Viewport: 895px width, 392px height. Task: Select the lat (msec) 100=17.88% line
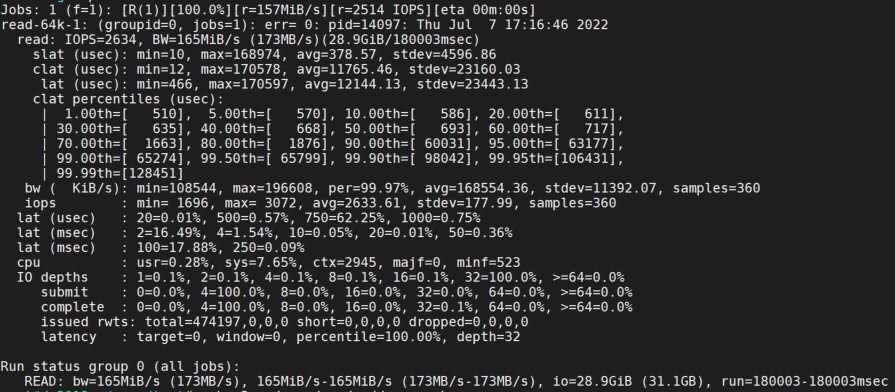tap(160, 248)
